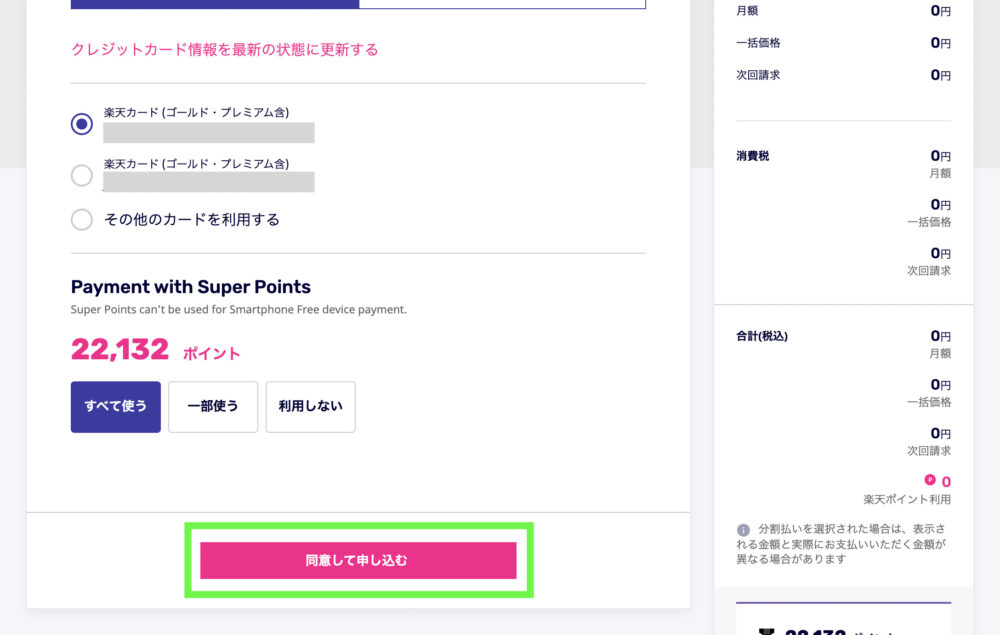The width and height of the screenshot is (1000, 635).
Task: Click masked card number under unselected 楽天カード
Action: click(x=209, y=182)
